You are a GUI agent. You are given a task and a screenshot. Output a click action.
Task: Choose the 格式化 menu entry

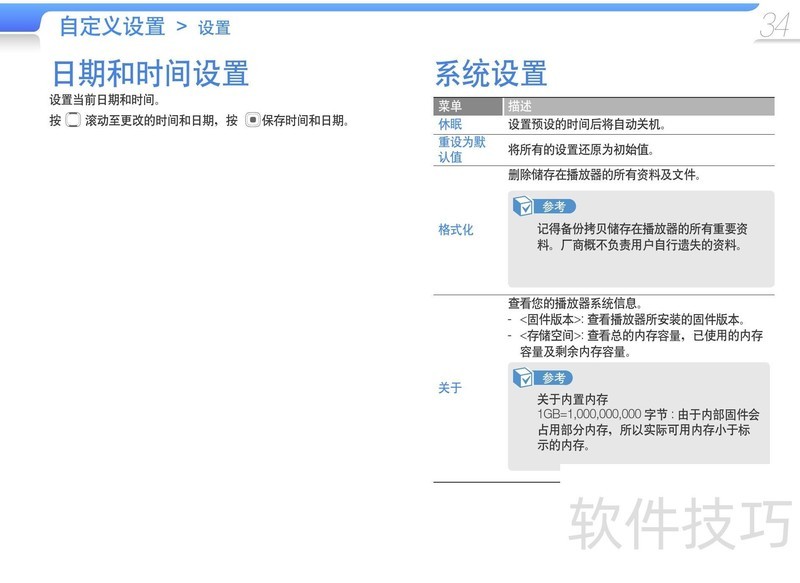click(x=456, y=230)
